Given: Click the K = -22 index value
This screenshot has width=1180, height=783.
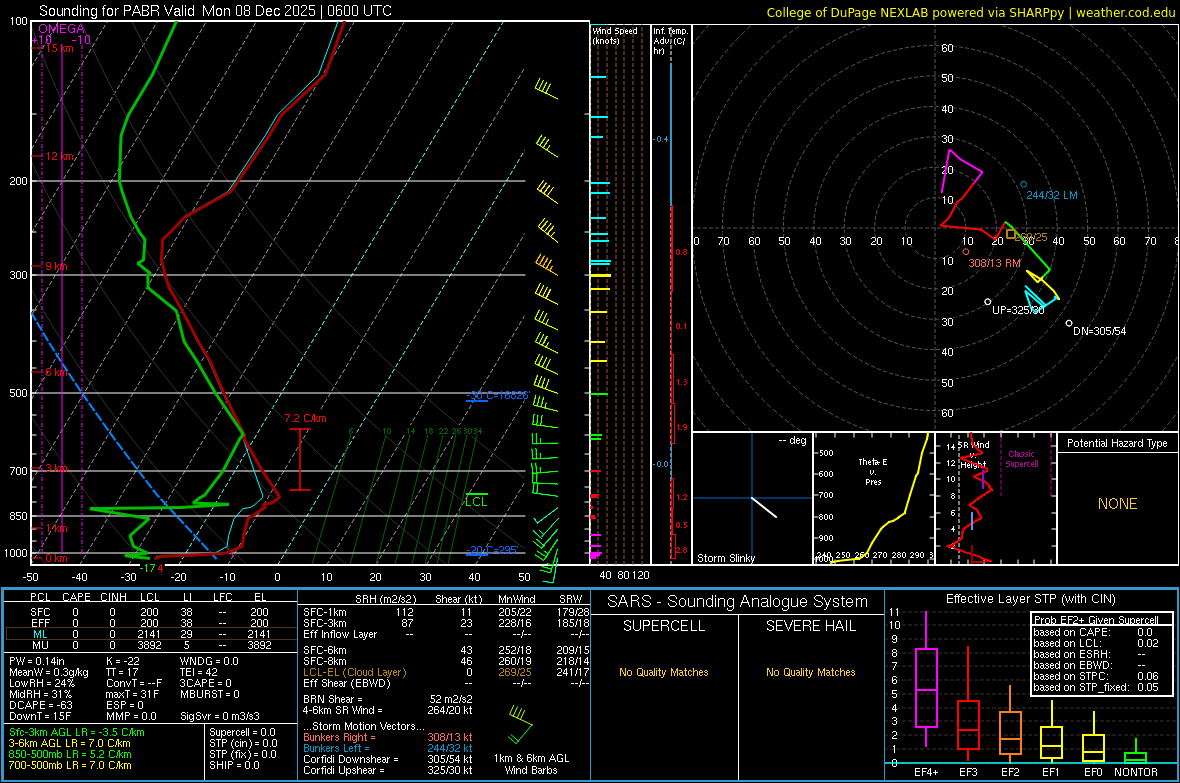Looking at the screenshot, I should tap(123, 661).
